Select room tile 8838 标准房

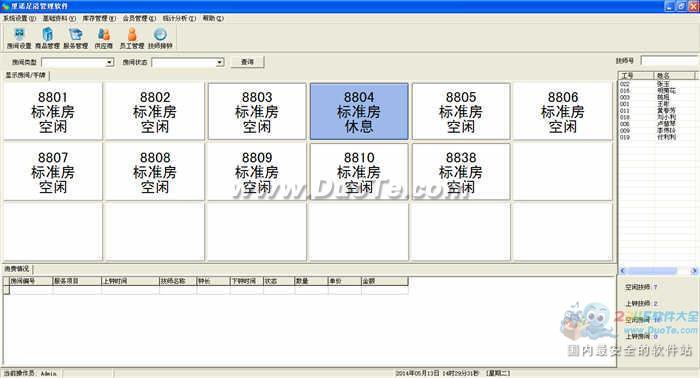[x=461, y=172]
